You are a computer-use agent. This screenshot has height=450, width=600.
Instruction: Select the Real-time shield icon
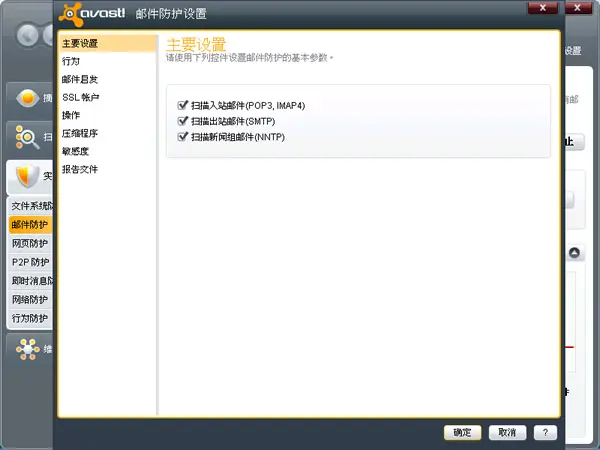tap(28, 176)
